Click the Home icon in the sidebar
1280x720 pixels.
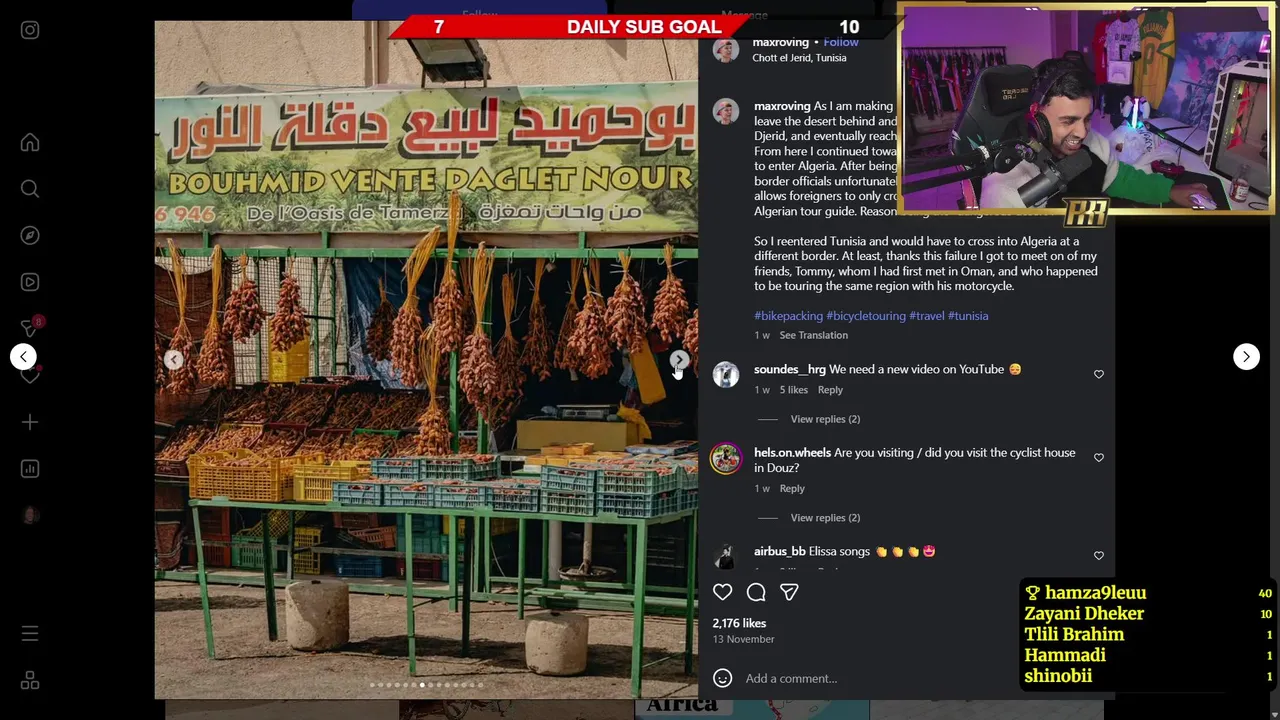point(30,143)
